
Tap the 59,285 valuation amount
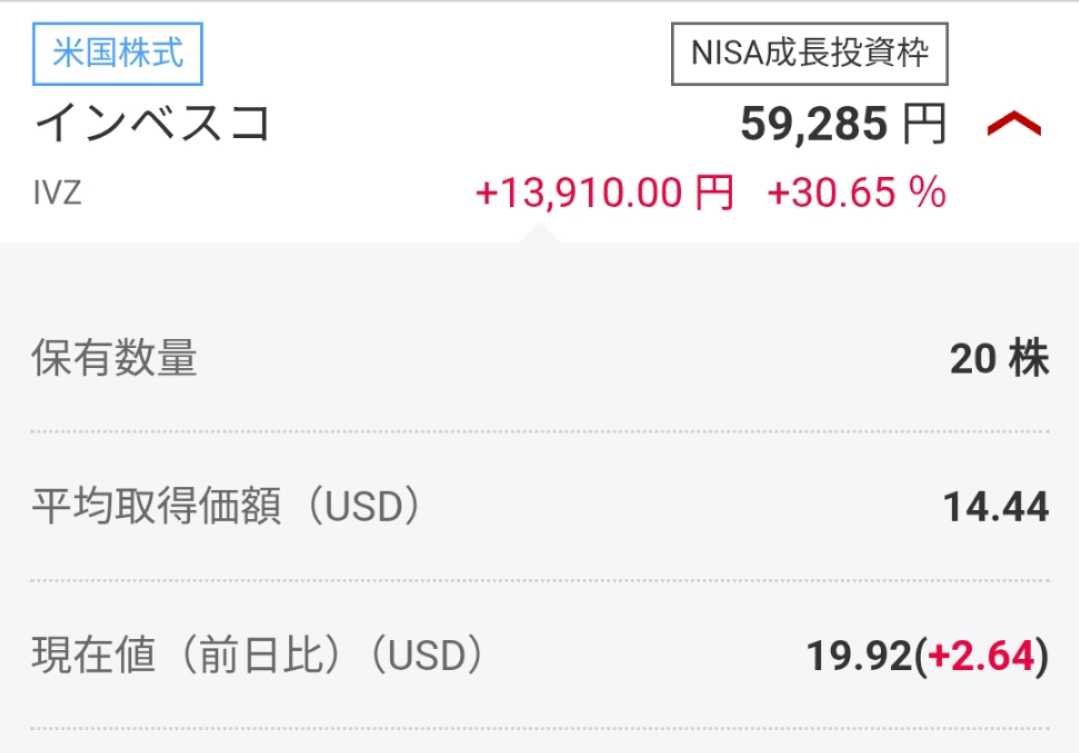pos(814,124)
